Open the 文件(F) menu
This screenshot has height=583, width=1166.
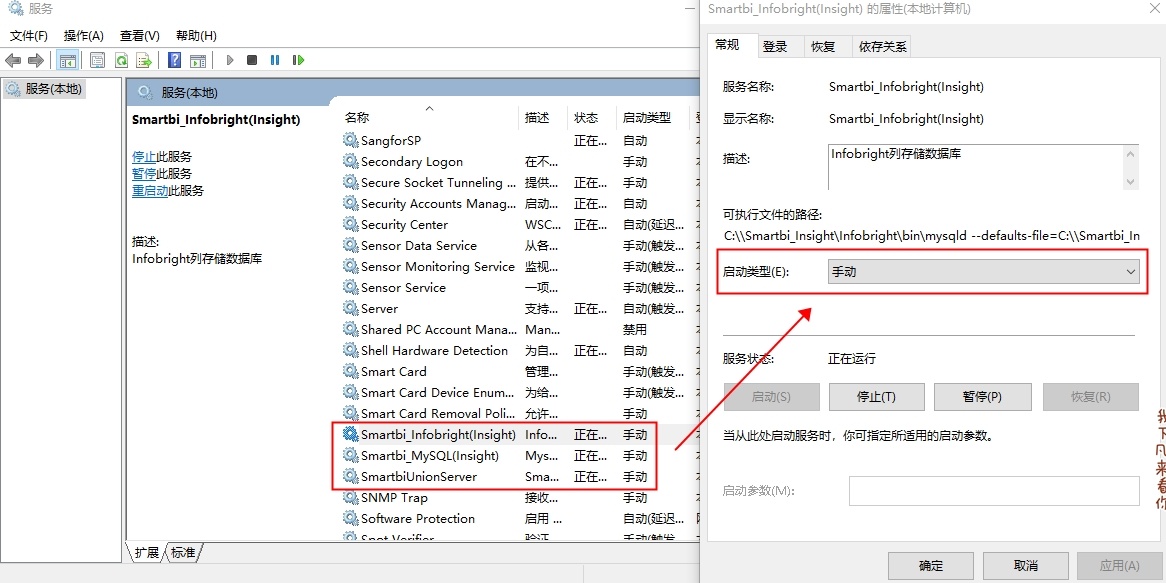point(29,36)
